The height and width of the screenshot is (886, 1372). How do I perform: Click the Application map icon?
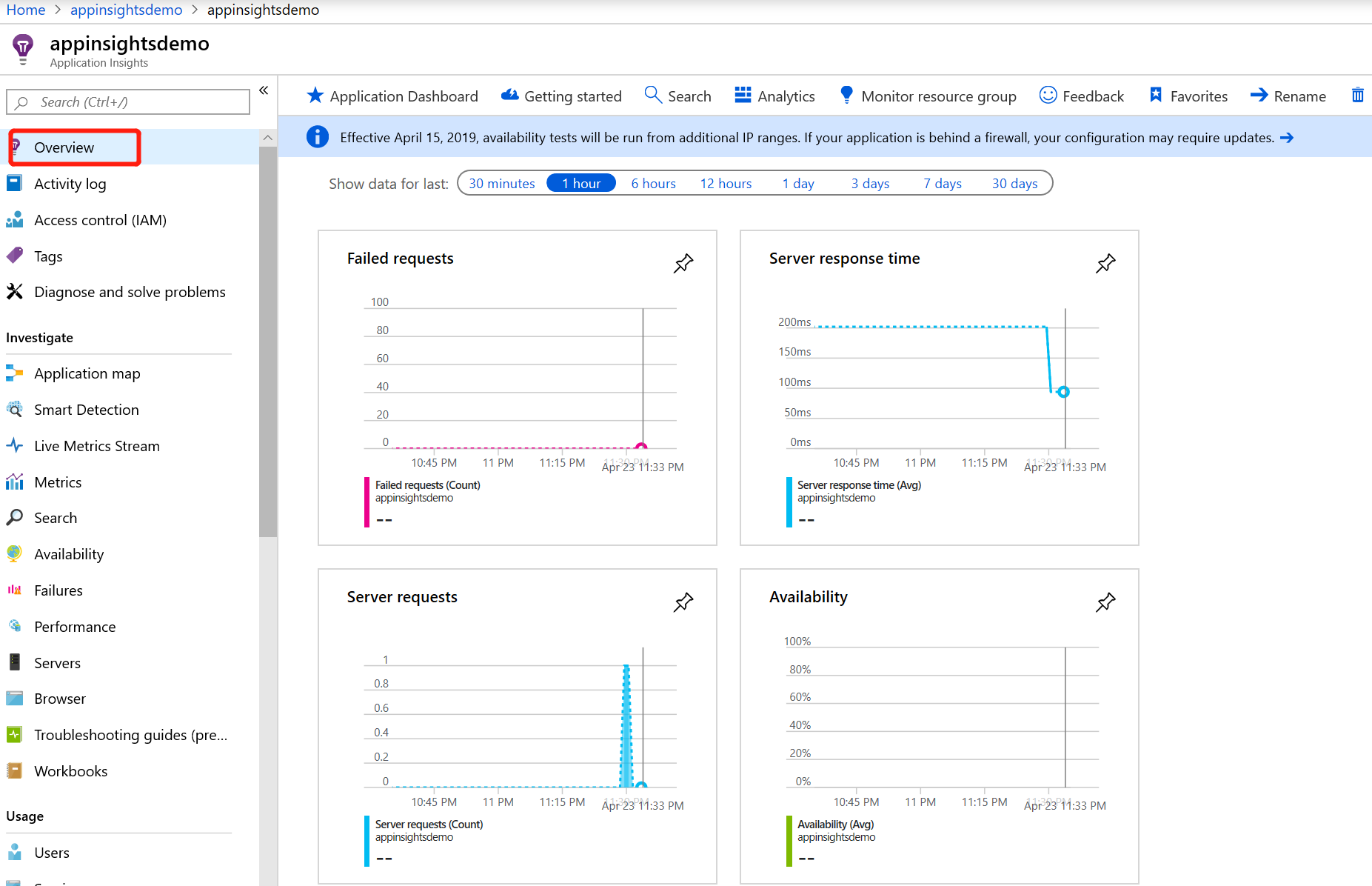(x=14, y=373)
